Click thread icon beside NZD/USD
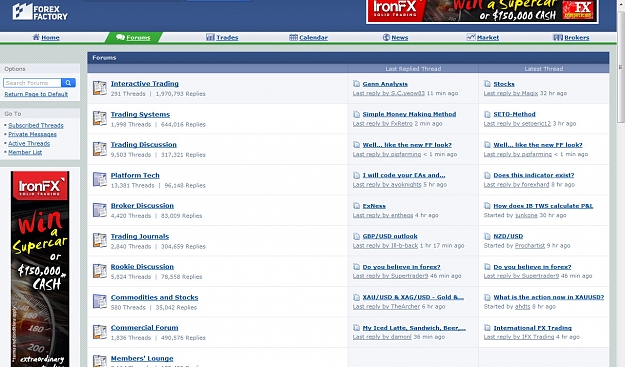The height and width of the screenshot is (367, 625). pyautogui.click(x=487, y=236)
